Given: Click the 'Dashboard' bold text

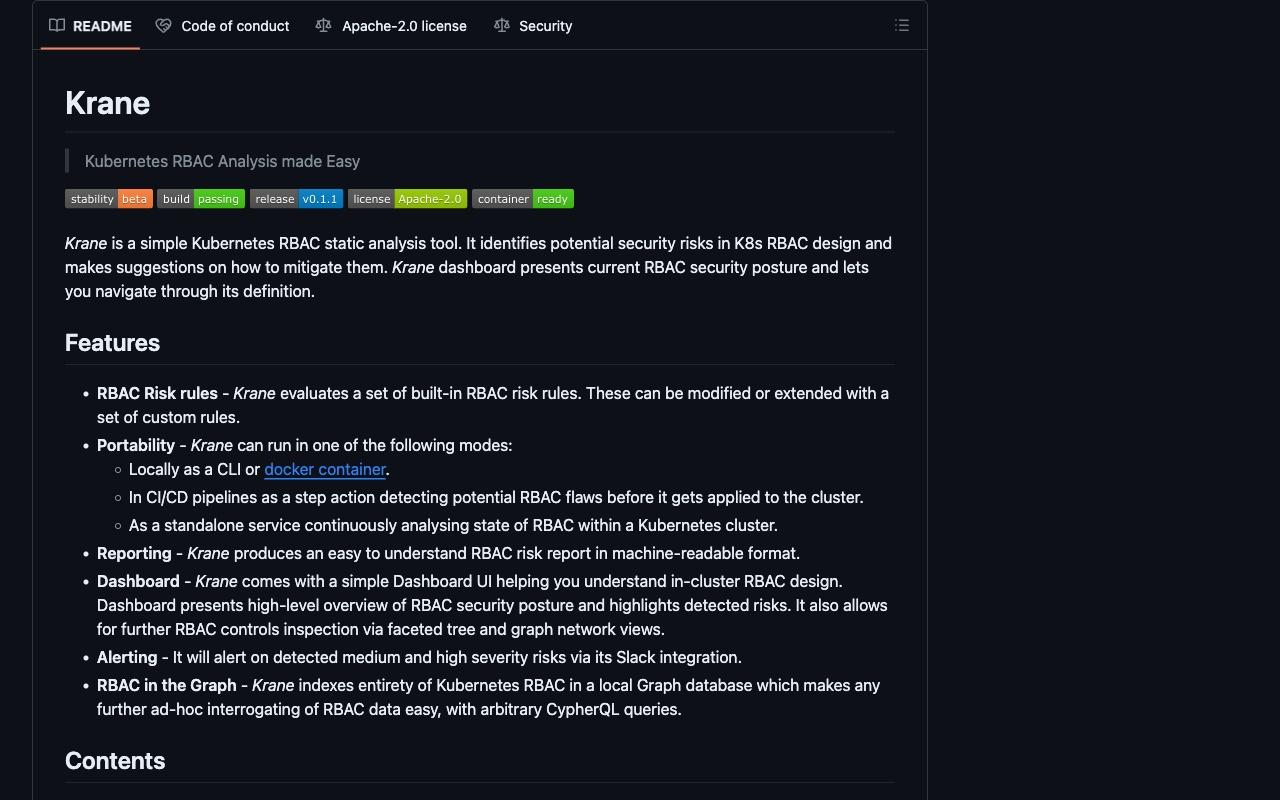Looking at the screenshot, I should [x=138, y=581].
